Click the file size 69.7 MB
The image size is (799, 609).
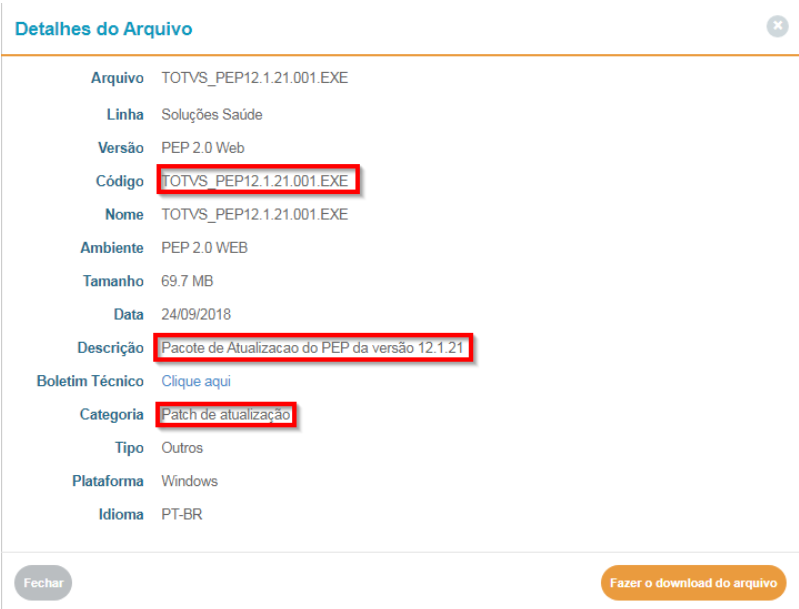(x=187, y=281)
